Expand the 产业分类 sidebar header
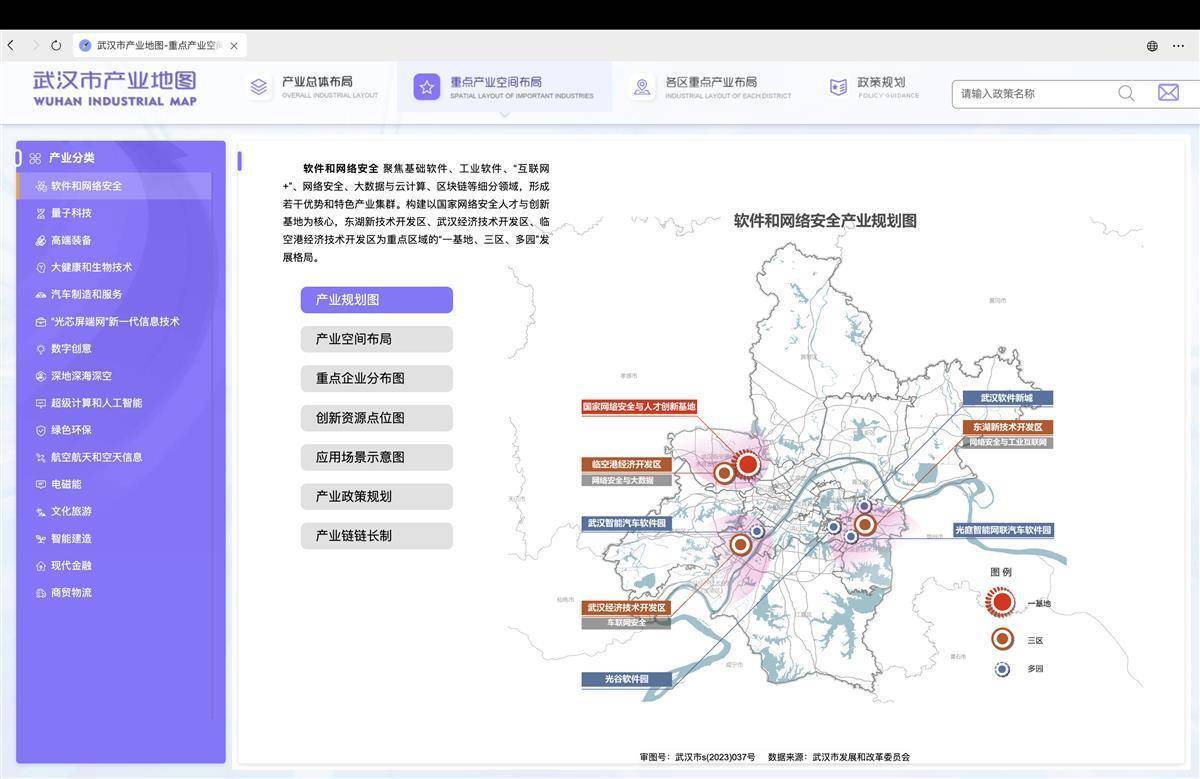Image resolution: width=1200 pixels, height=779 pixels. click(x=72, y=158)
